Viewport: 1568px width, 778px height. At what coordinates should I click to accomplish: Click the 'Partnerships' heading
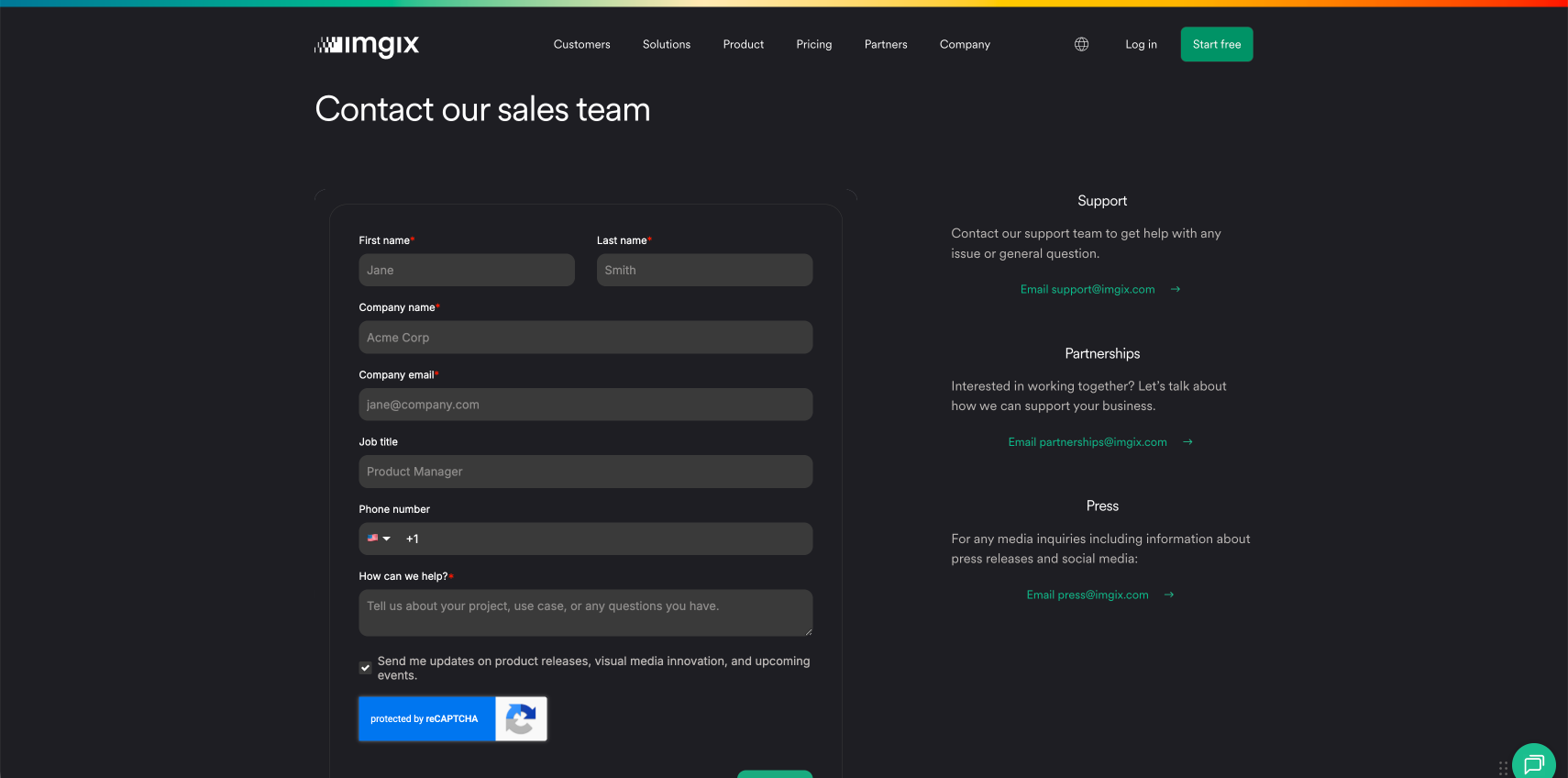[x=1102, y=353]
